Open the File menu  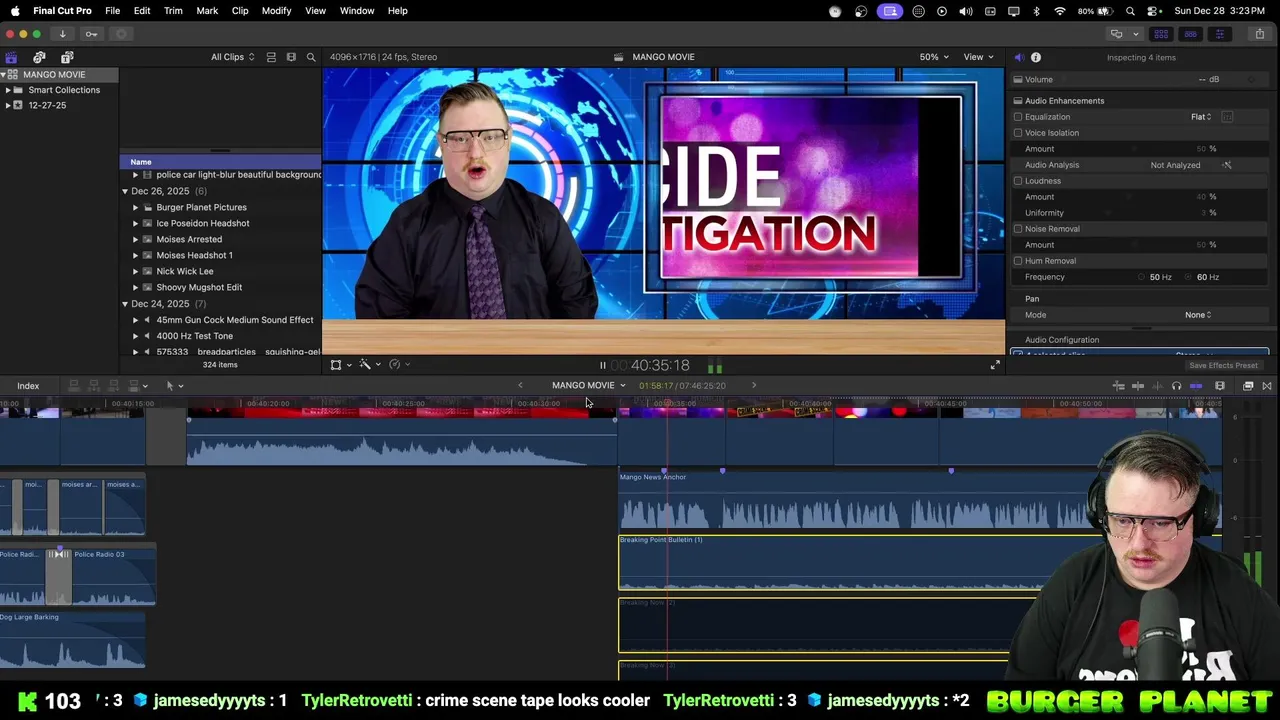coord(113,11)
